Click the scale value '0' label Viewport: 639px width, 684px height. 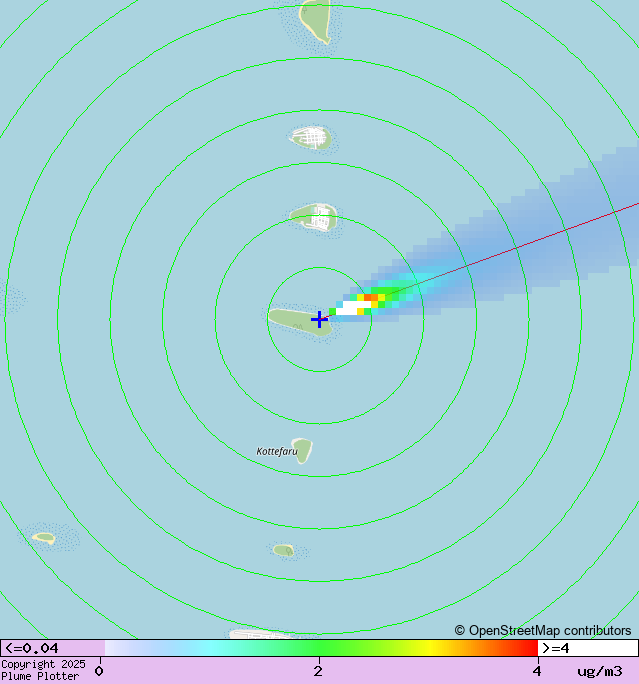coord(99,671)
